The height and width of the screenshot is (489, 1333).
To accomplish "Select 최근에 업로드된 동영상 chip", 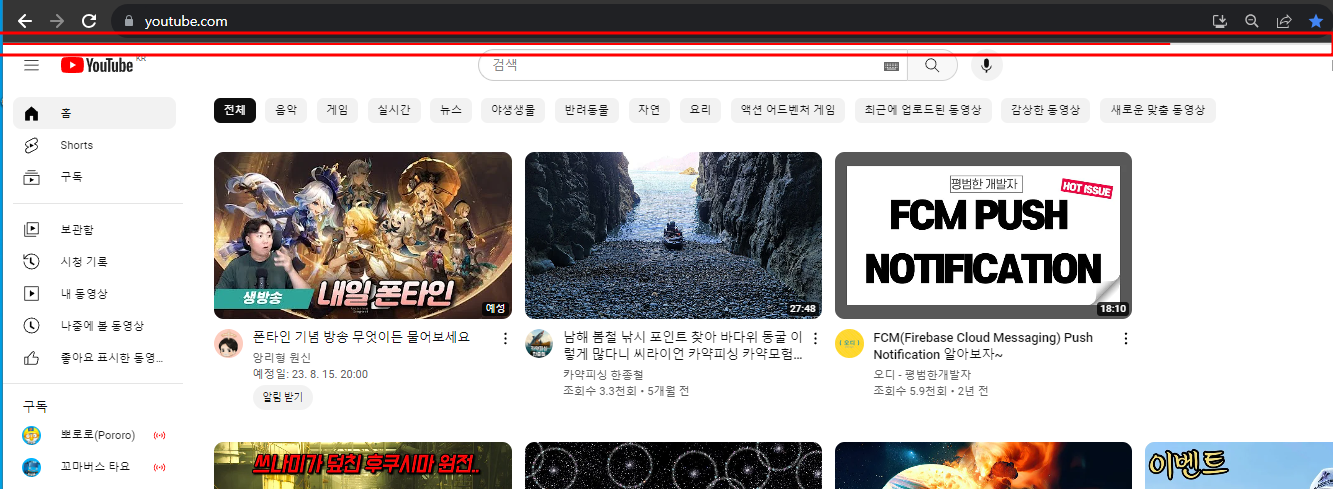I will coord(923,110).
